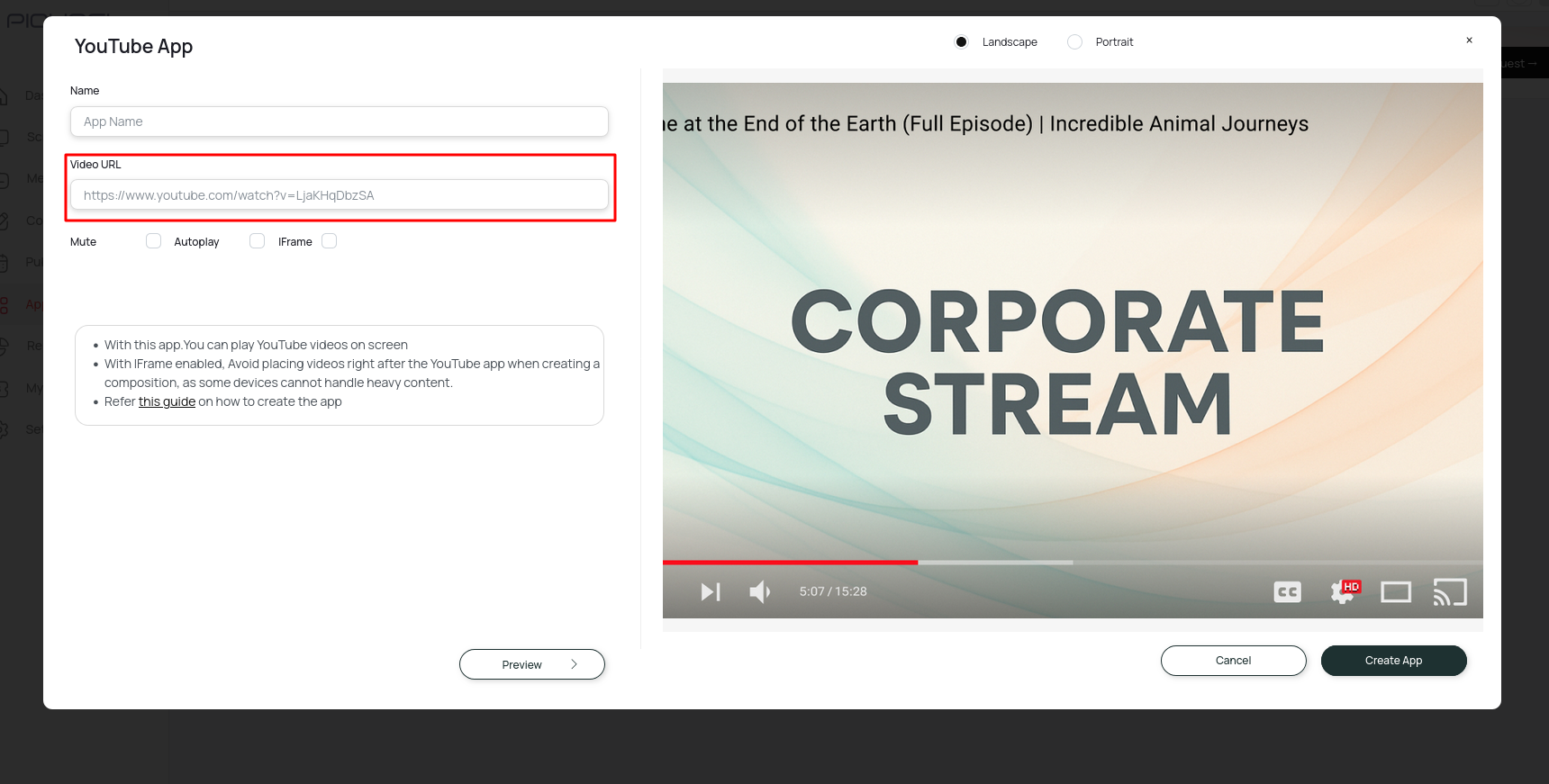Click the 5:07 / 15:28 time display

833,591
